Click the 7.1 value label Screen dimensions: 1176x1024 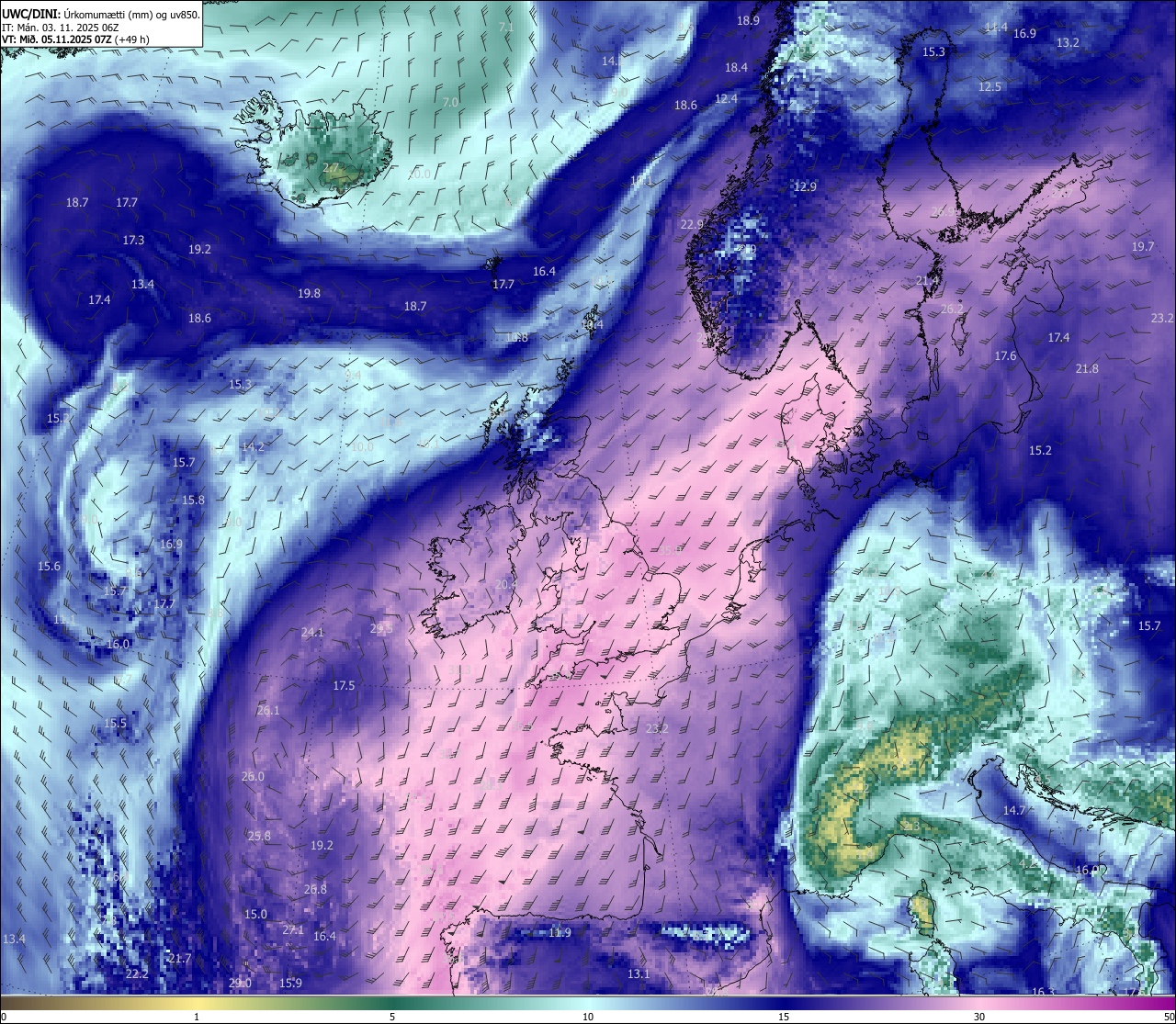[506, 28]
